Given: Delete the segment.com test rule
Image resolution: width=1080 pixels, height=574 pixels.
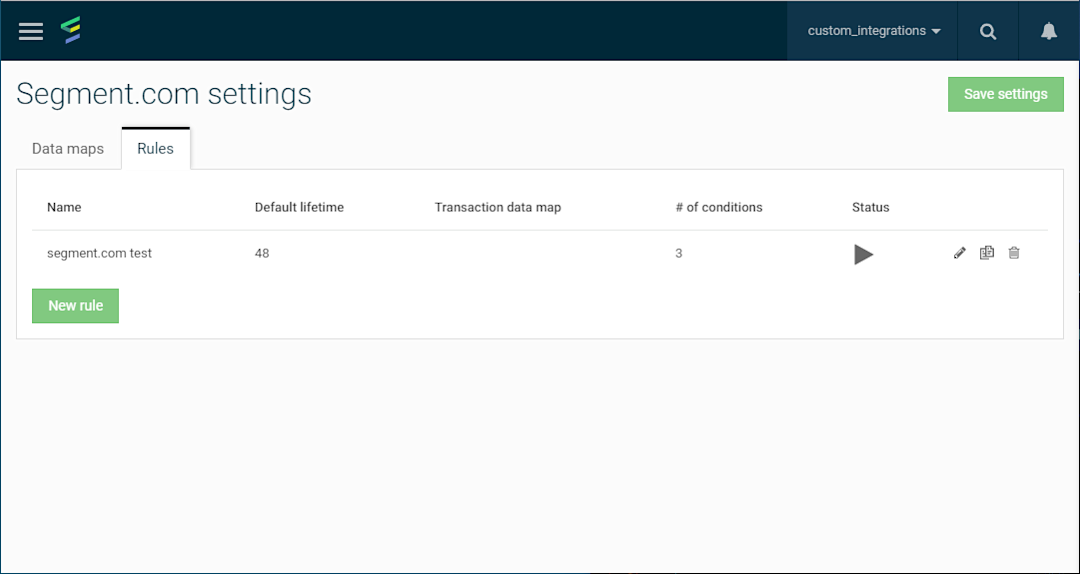Looking at the screenshot, I should [1014, 253].
